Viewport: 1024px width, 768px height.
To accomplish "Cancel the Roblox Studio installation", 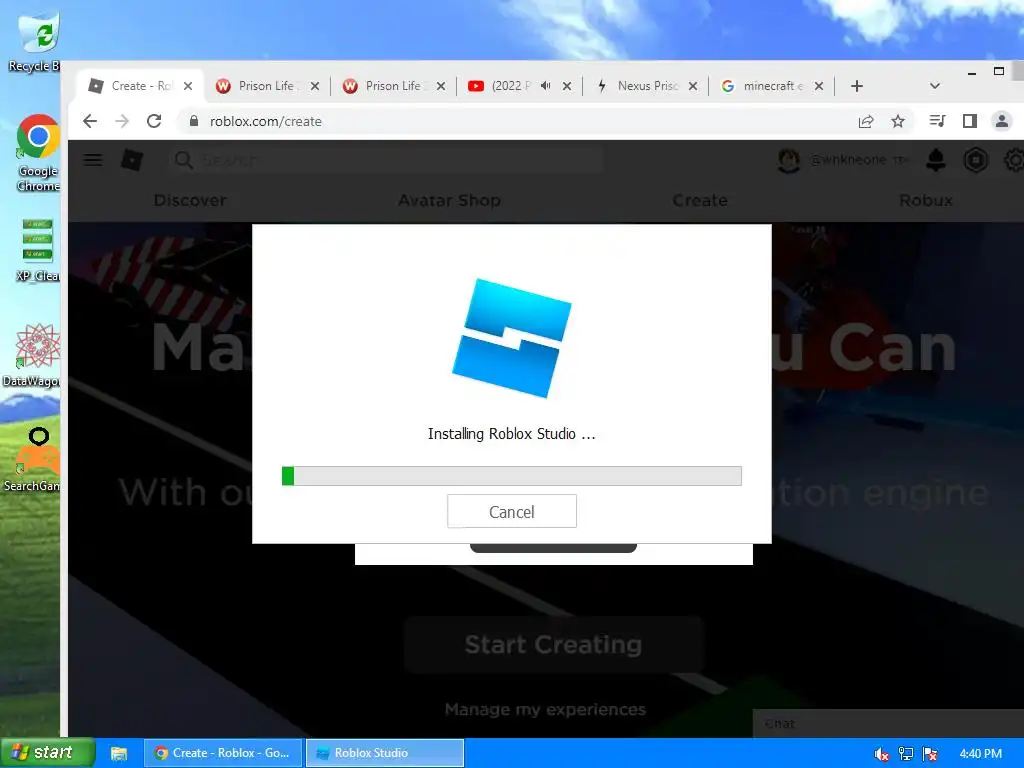I will point(511,511).
